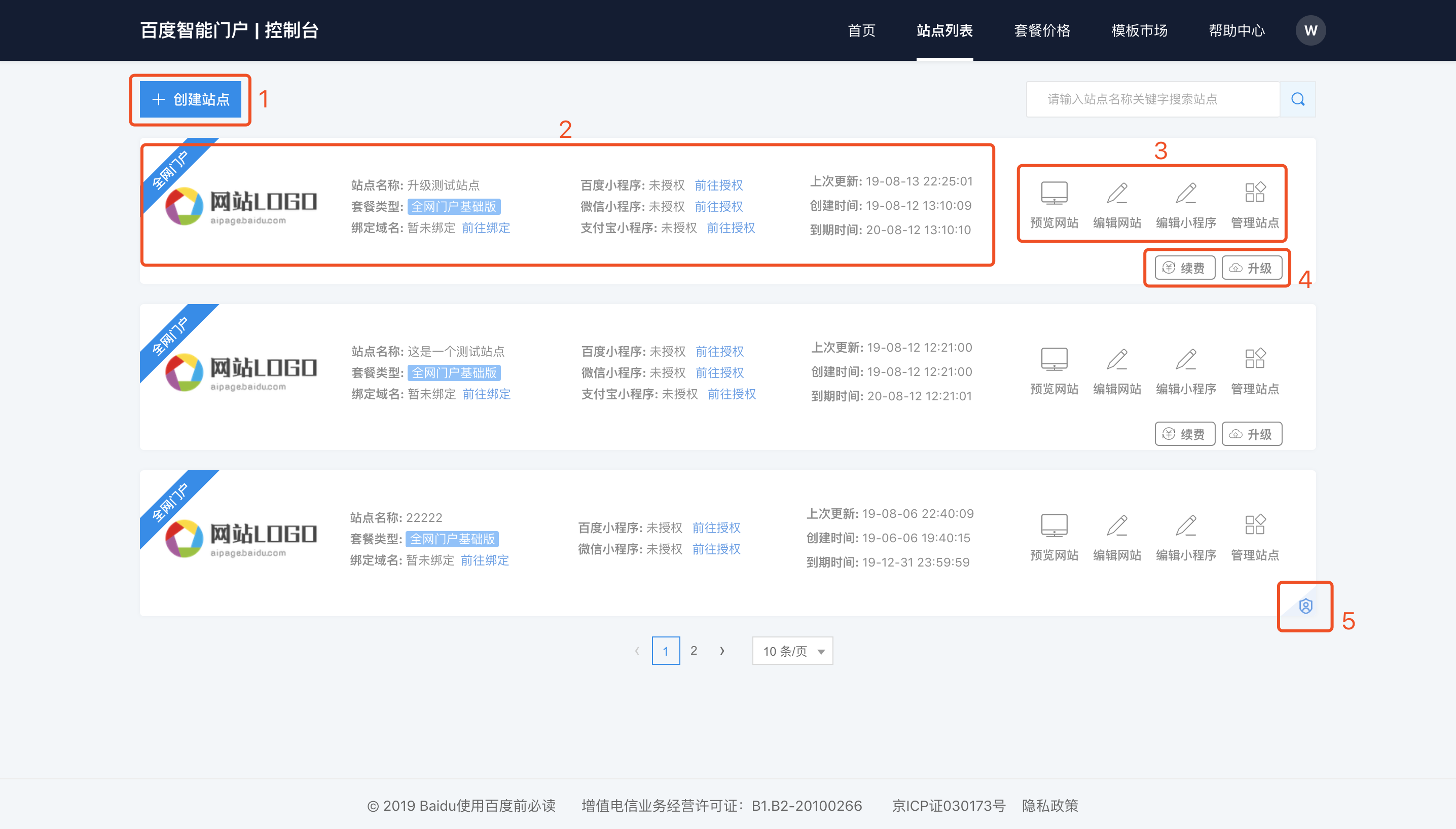This screenshot has width=1456, height=829.
Task: Authorize 微信小程序 for 升级测试站点
Action: (x=718, y=207)
